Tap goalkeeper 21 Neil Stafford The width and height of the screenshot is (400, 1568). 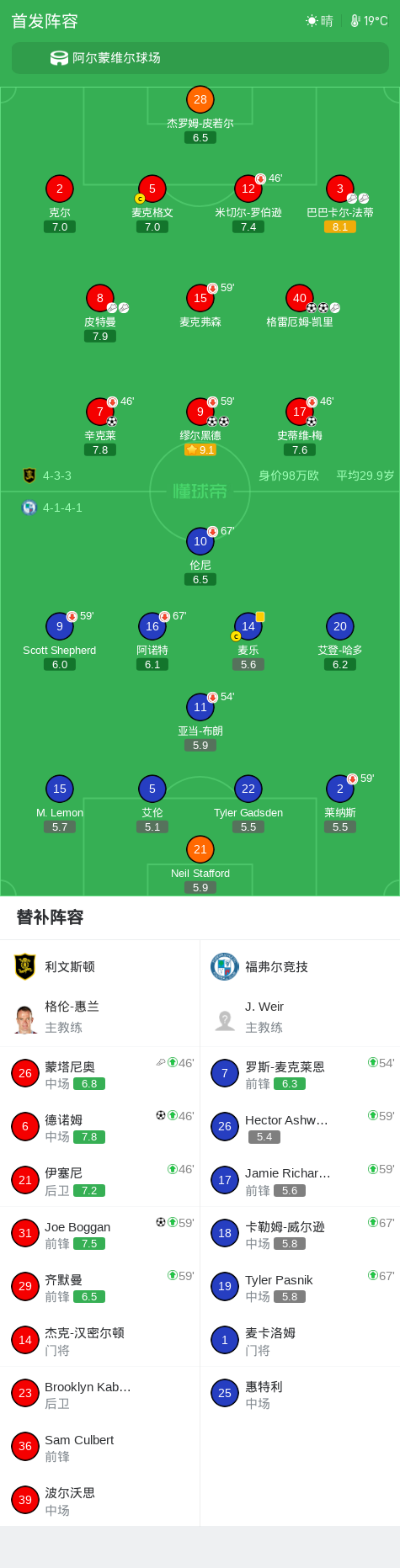pyautogui.click(x=200, y=864)
